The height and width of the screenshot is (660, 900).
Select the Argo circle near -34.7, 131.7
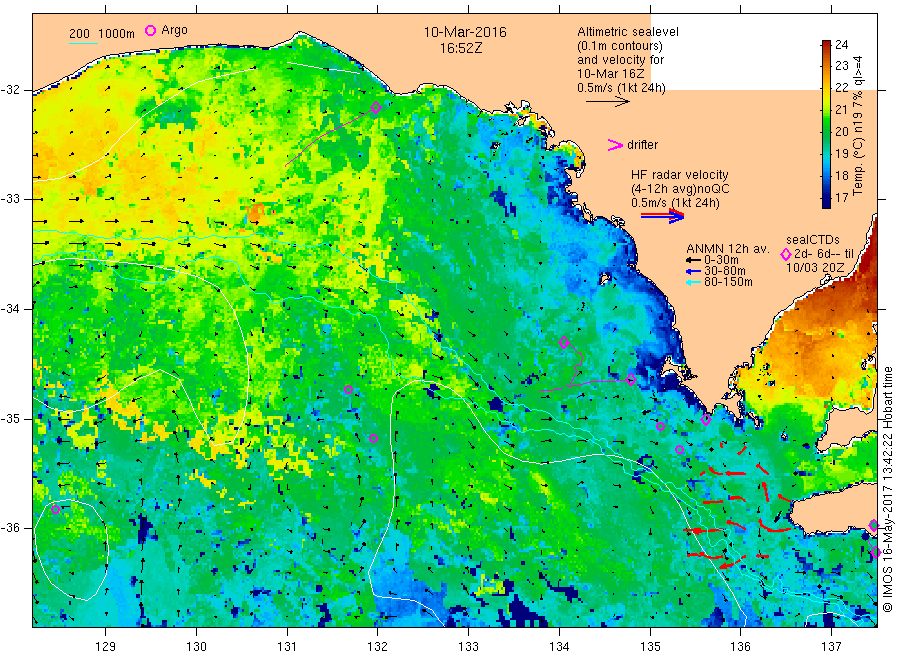(348, 390)
